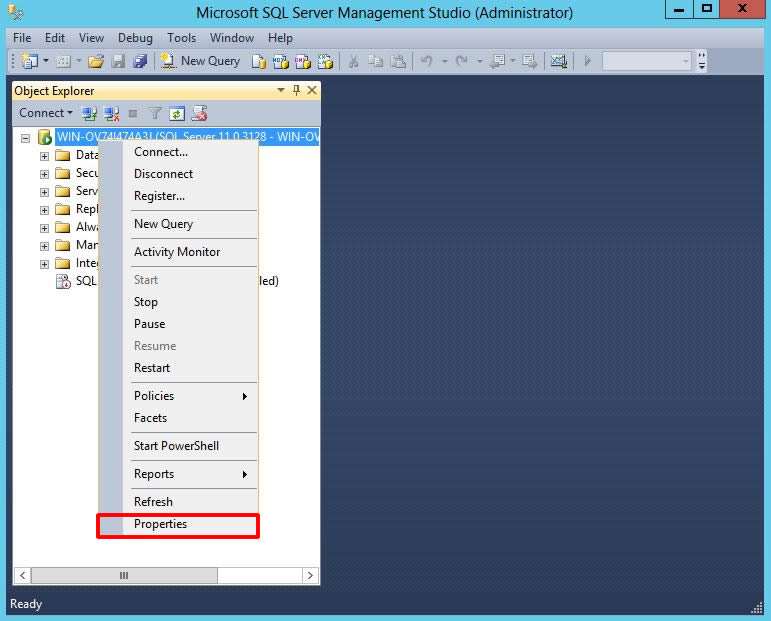The width and height of the screenshot is (771, 621).
Task: Click the Open File folder icon
Action: click(96, 61)
